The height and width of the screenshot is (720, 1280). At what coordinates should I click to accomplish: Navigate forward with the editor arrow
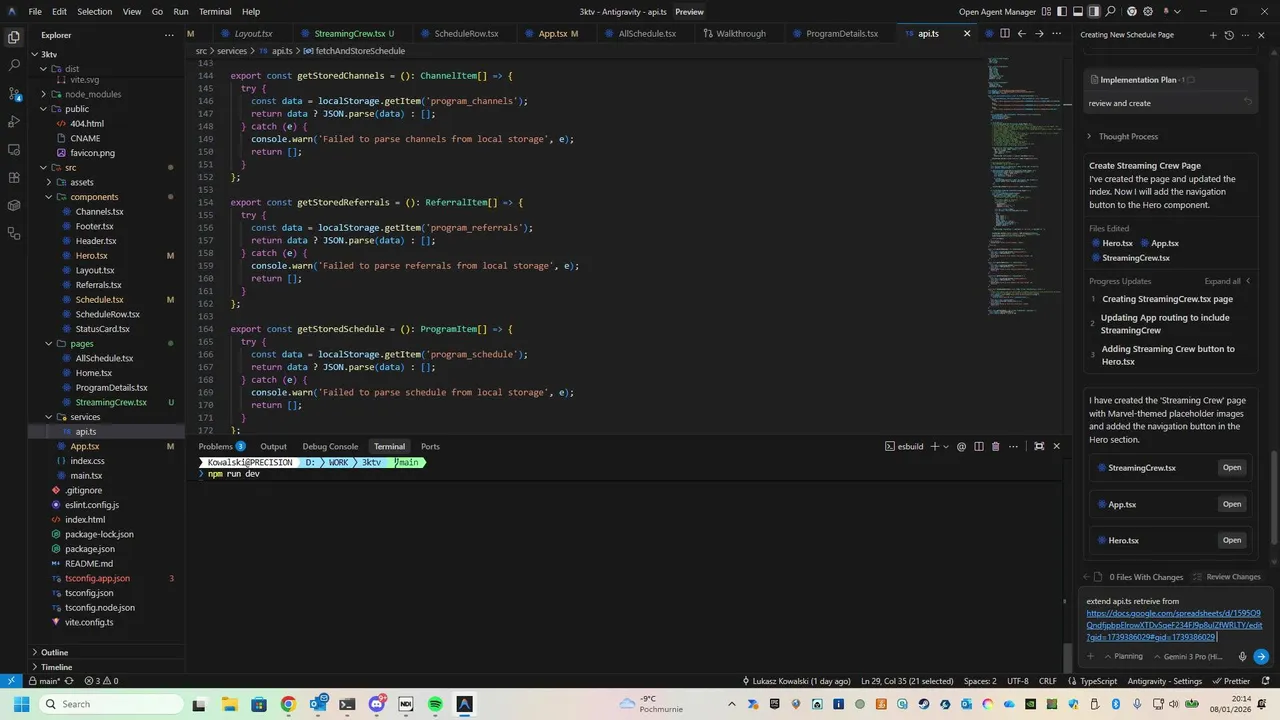pyautogui.click(x=1039, y=33)
